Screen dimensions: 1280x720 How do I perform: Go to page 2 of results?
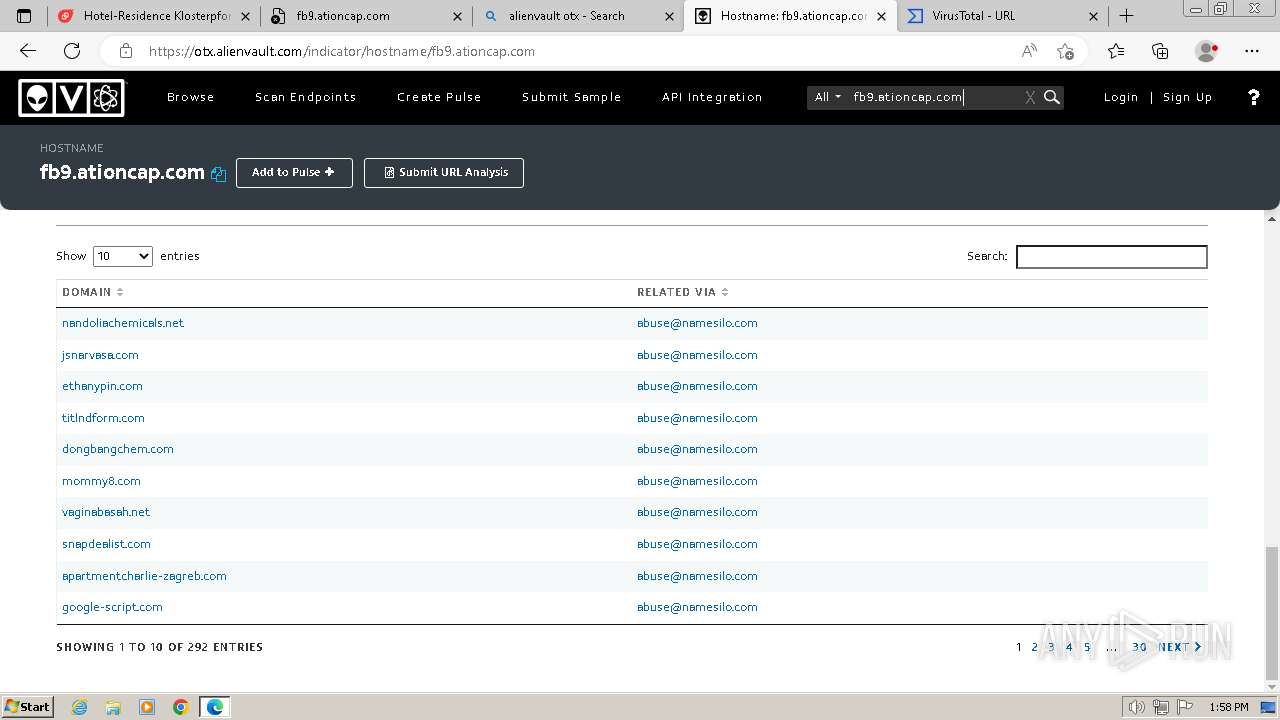tap(1035, 647)
